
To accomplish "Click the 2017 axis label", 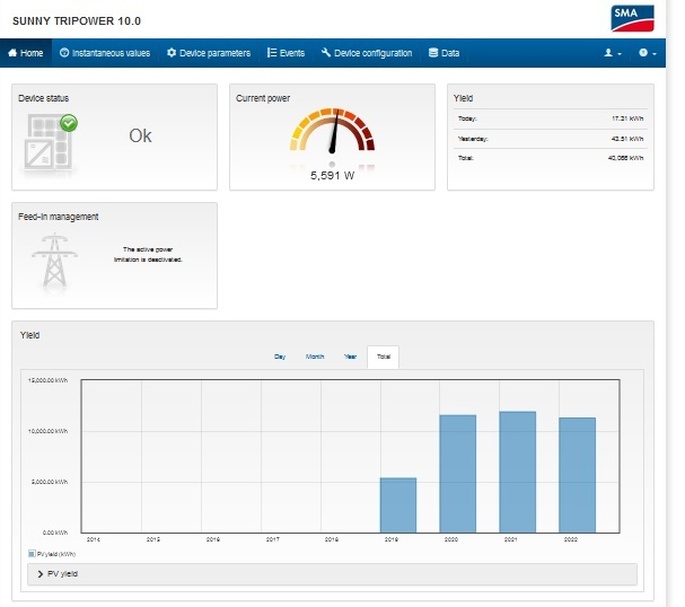I will click(273, 540).
